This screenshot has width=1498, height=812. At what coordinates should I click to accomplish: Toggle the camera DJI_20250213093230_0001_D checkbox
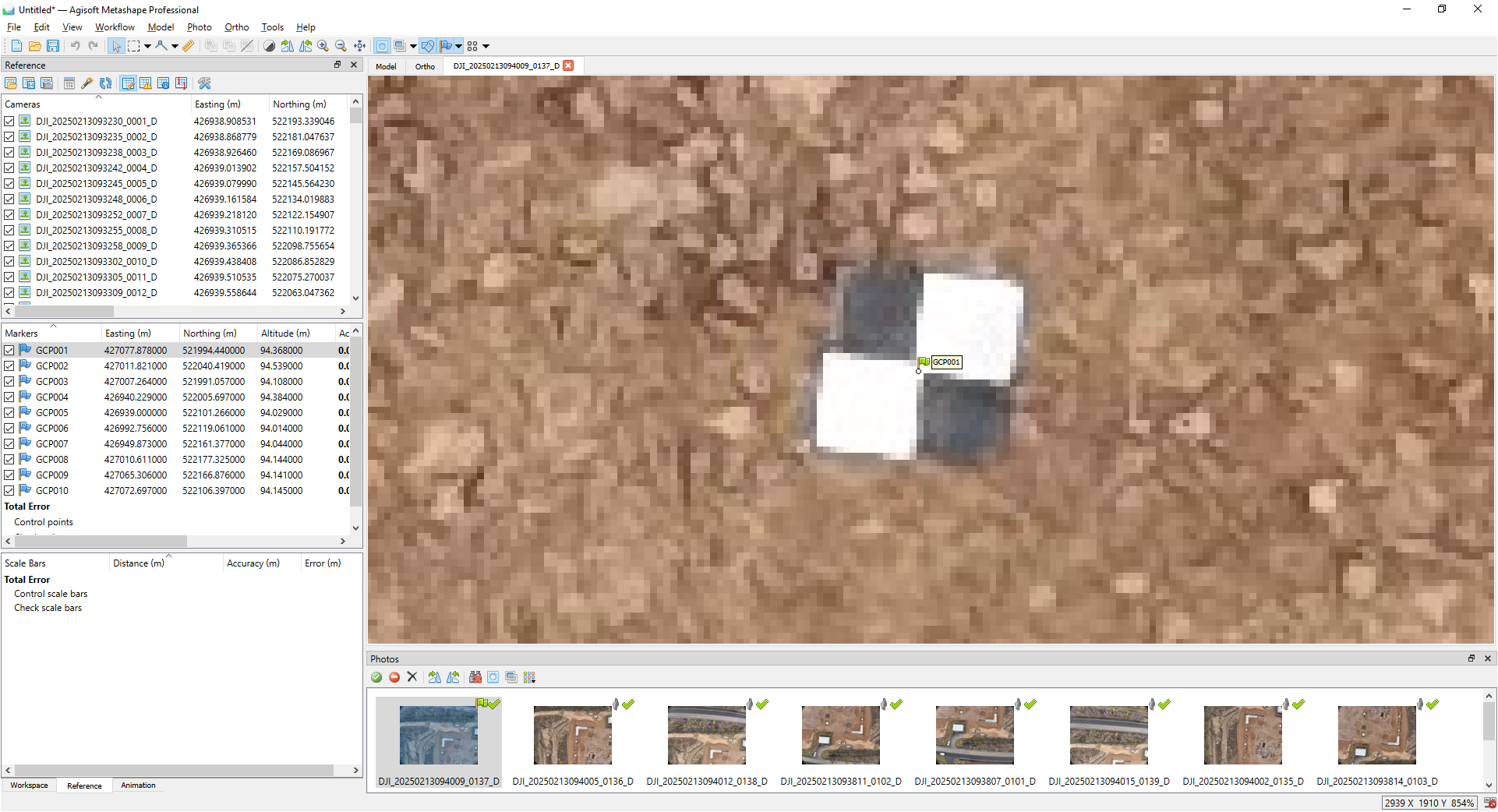coord(9,121)
